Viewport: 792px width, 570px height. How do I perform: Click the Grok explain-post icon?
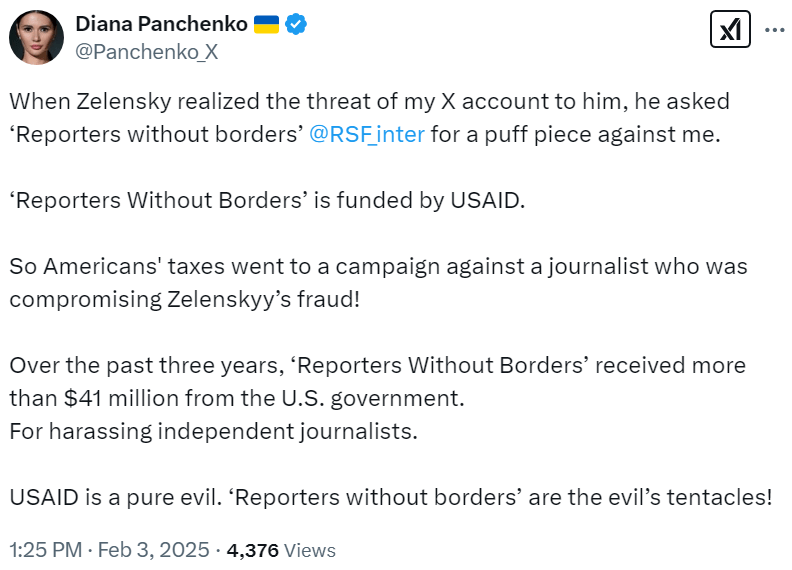[730, 31]
